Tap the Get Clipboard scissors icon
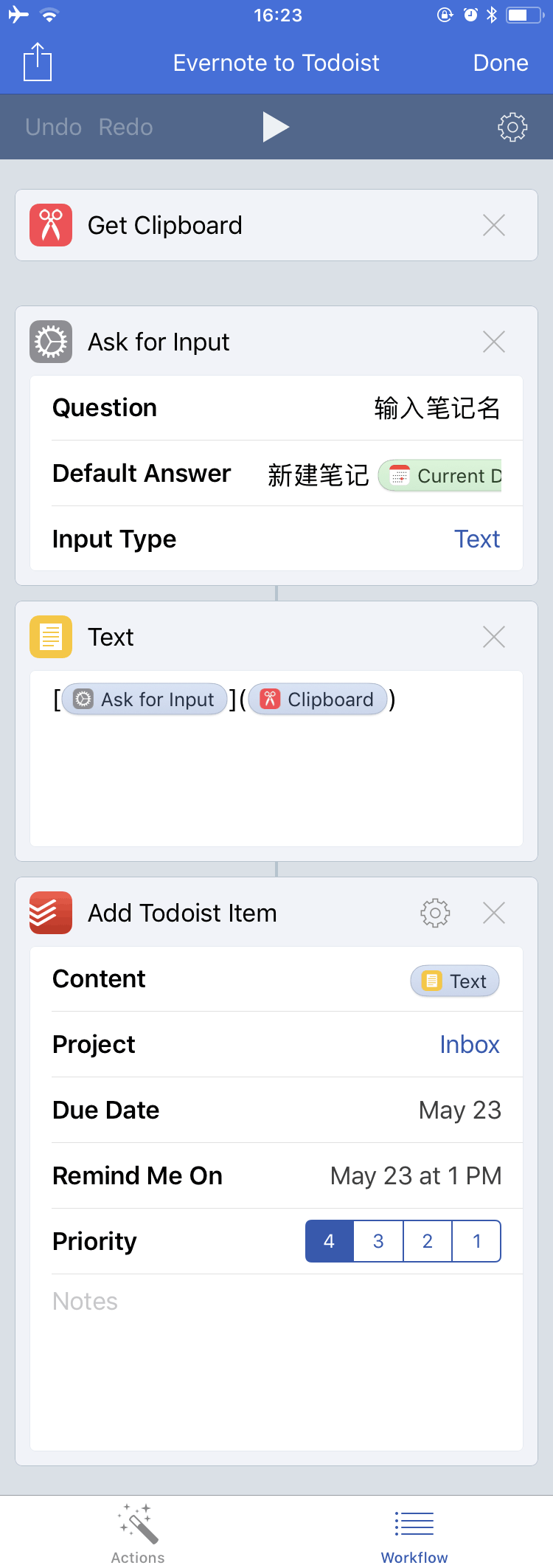This screenshot has width=553, height=1568. pos(51,225)
